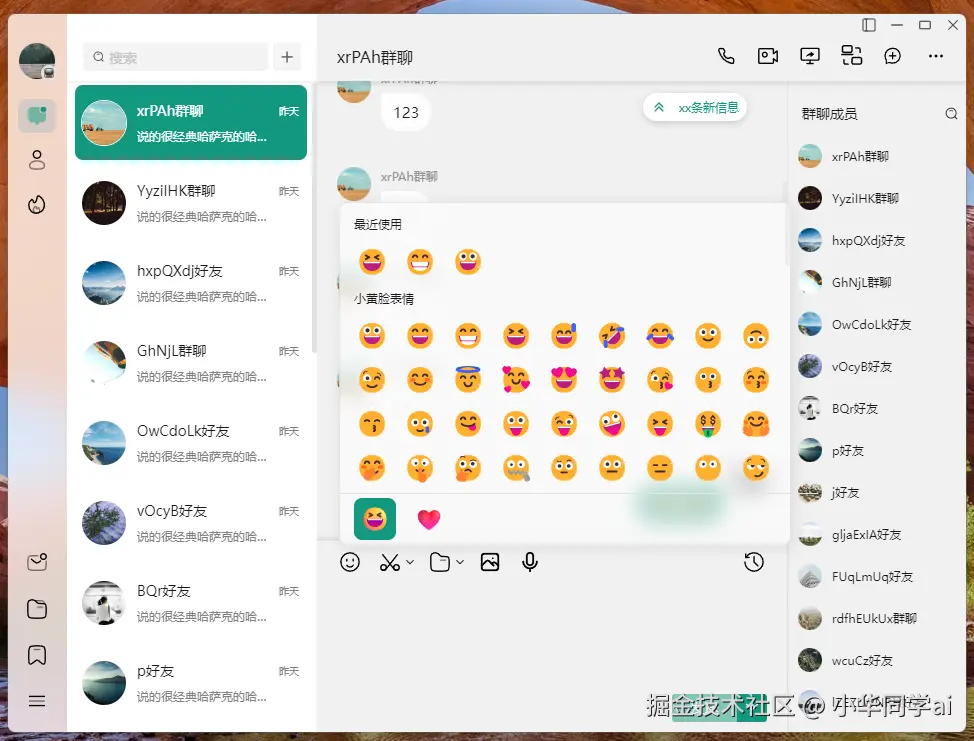This screenshot has height=741, width=974.
Task: Pick the squinting laugh emoji in 最近使用
Action: click(371, 261)
